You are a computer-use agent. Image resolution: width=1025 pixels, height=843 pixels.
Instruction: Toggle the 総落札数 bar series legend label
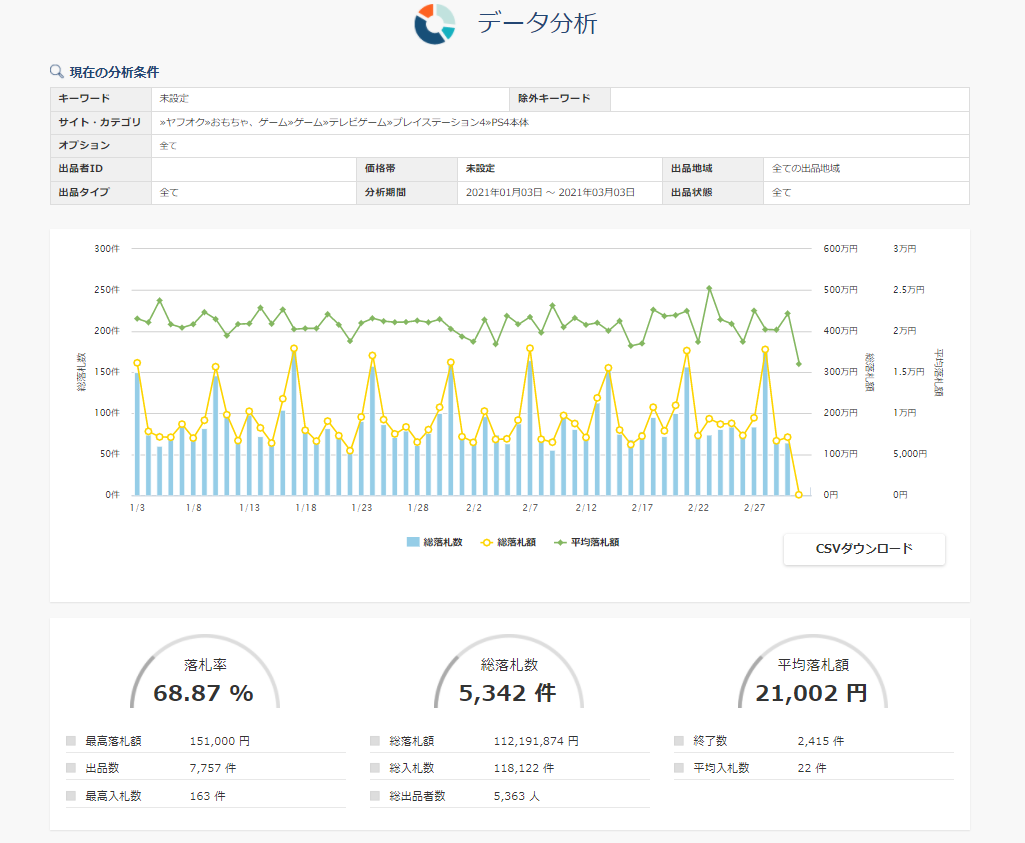[440, 542]
